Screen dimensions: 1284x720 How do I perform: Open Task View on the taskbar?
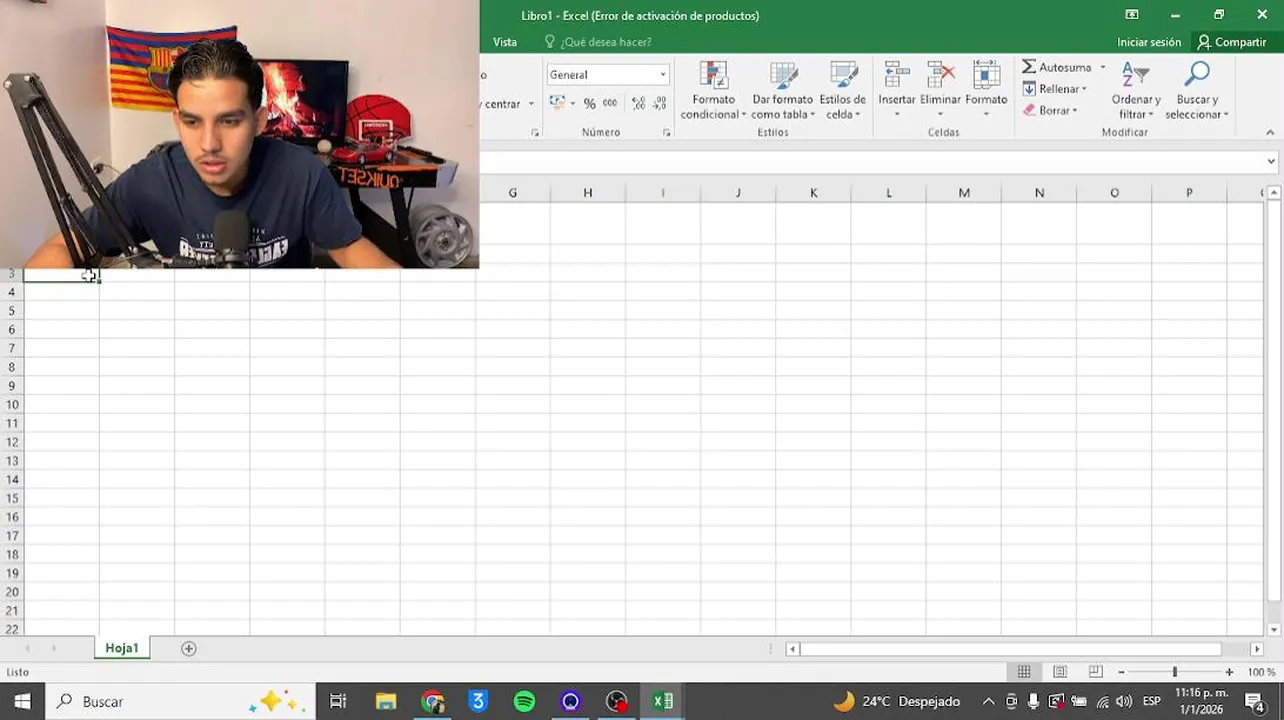pyautogui.click(x=338, y=702)
